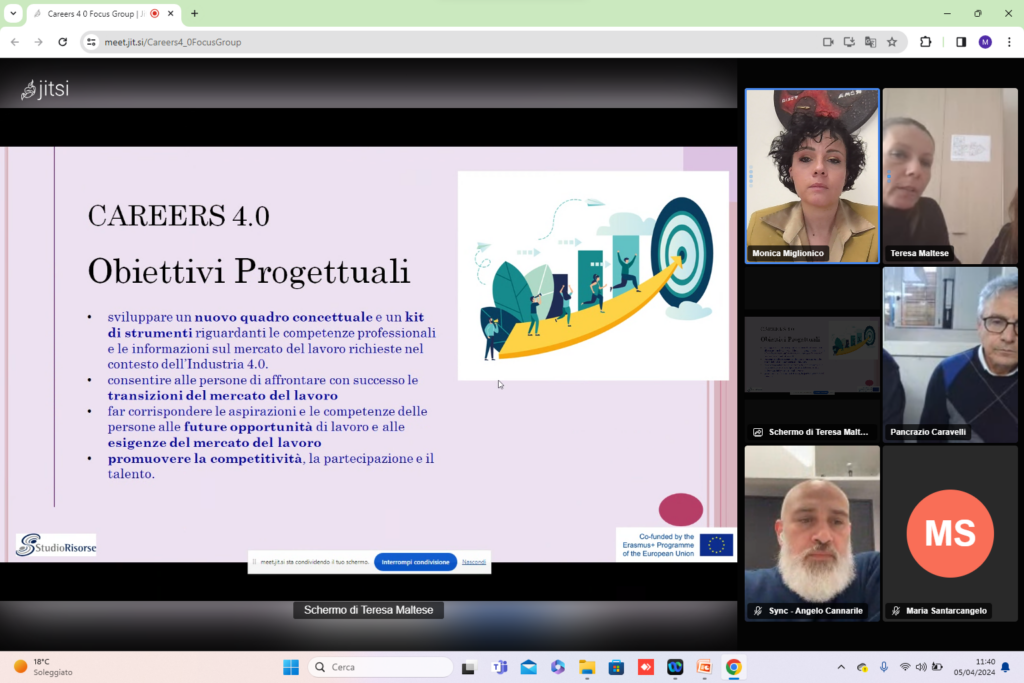Click the Nascondi link
The height and width of the screenshot is (683, 1024).
[x=474, y=562]
